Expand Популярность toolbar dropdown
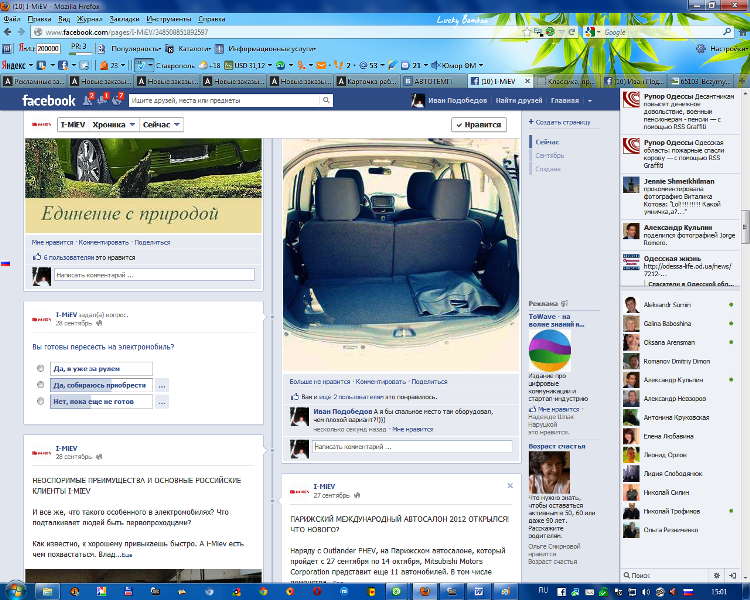The width and height of the screenshot is (750, 600). (x=136, y=48)
